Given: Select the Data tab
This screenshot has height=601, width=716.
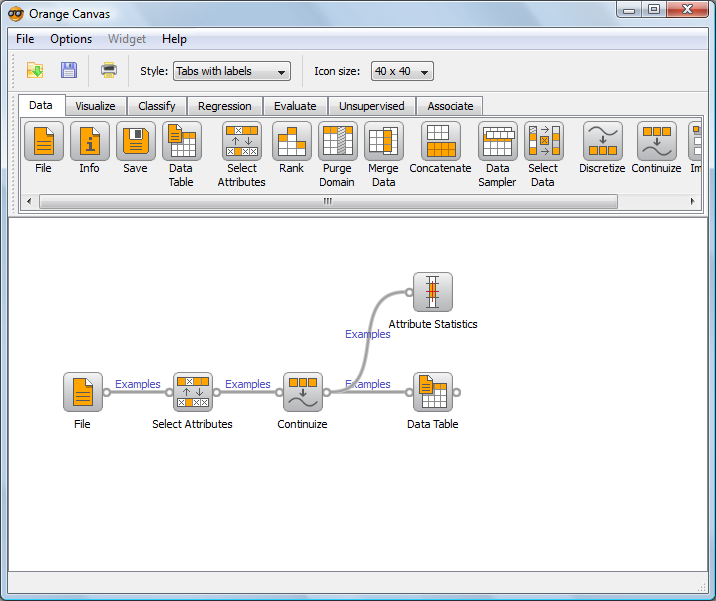Looking at the screenshot, I should click(x=41, y=105).
